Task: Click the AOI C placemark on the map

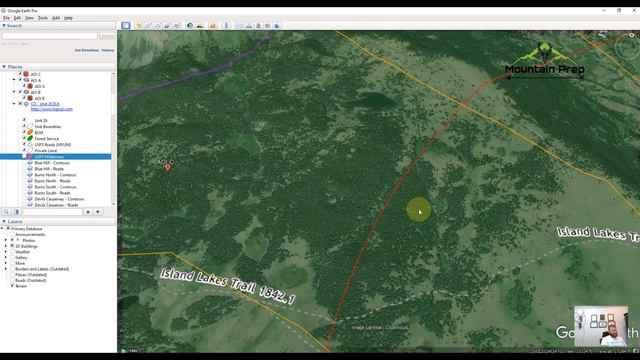Action: (168, 168)
